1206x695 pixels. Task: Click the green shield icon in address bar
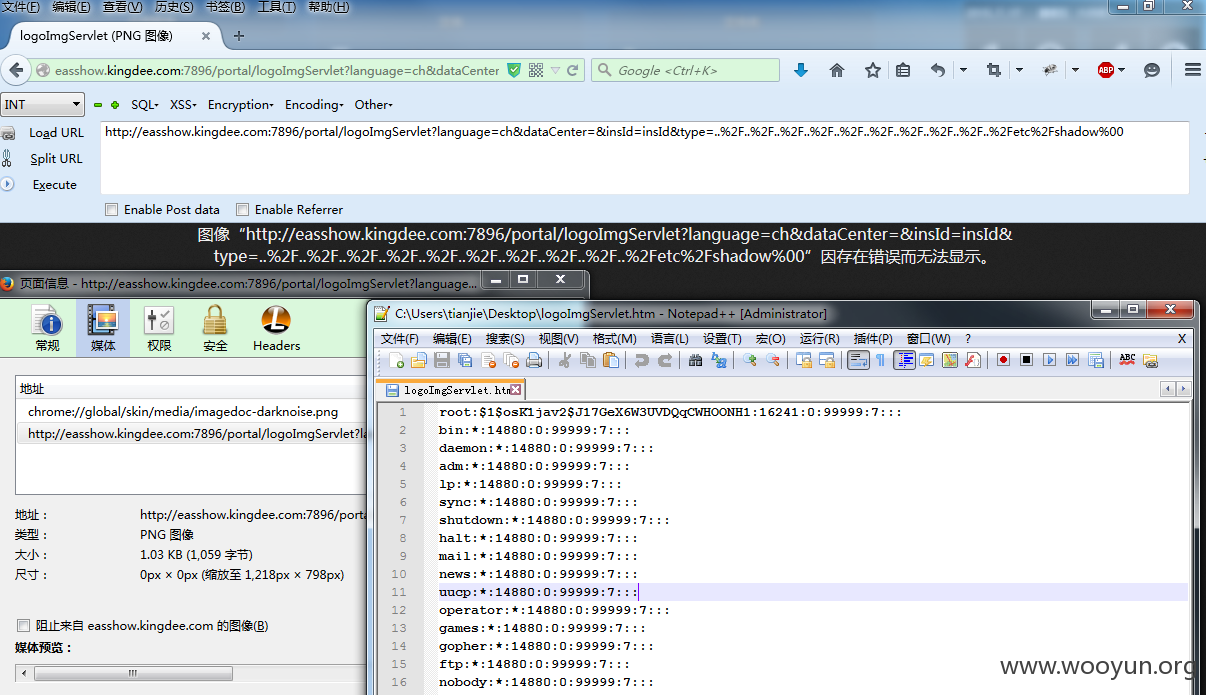tap(514, 70)
